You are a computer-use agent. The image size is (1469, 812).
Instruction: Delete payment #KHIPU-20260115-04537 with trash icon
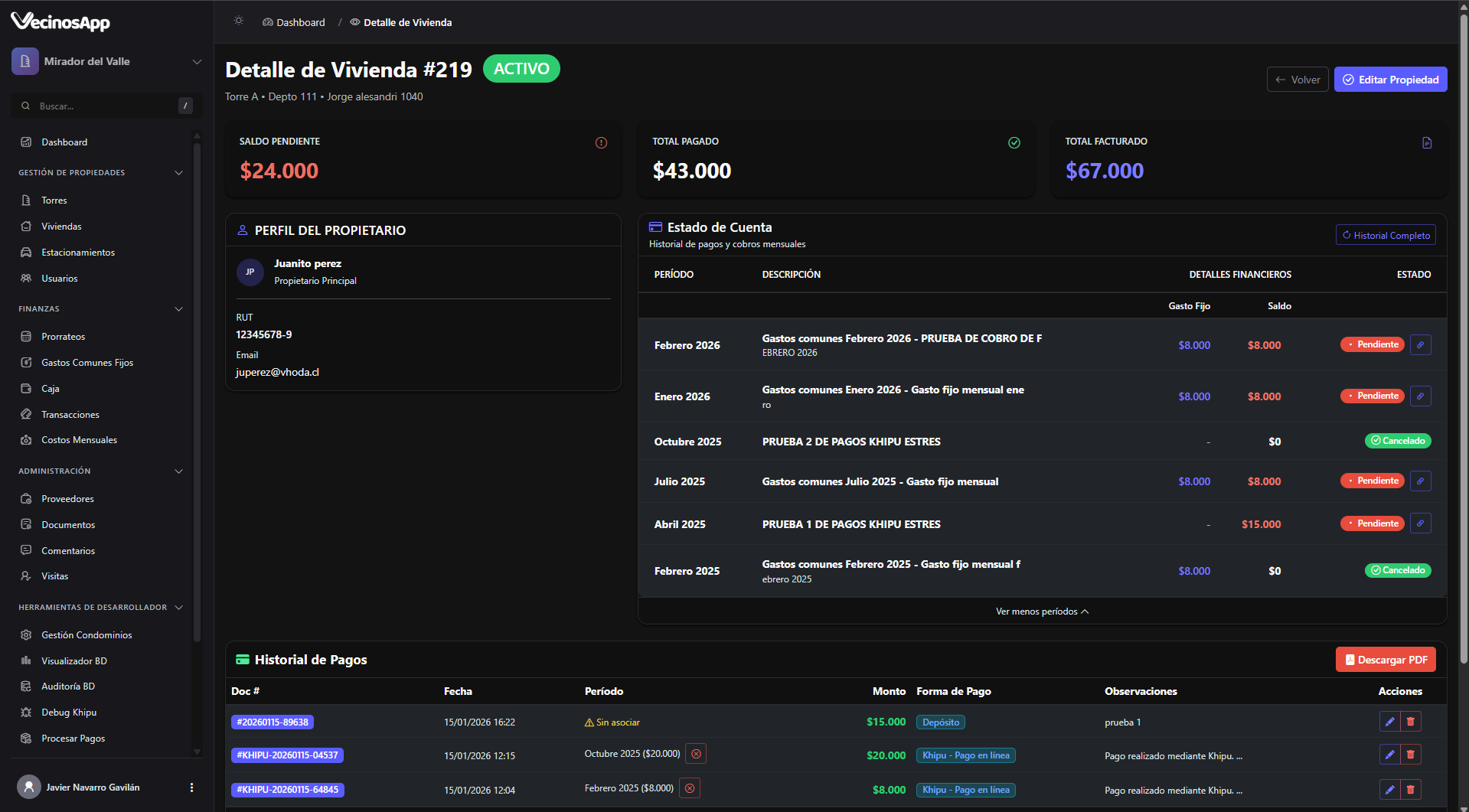(1410, 755)
